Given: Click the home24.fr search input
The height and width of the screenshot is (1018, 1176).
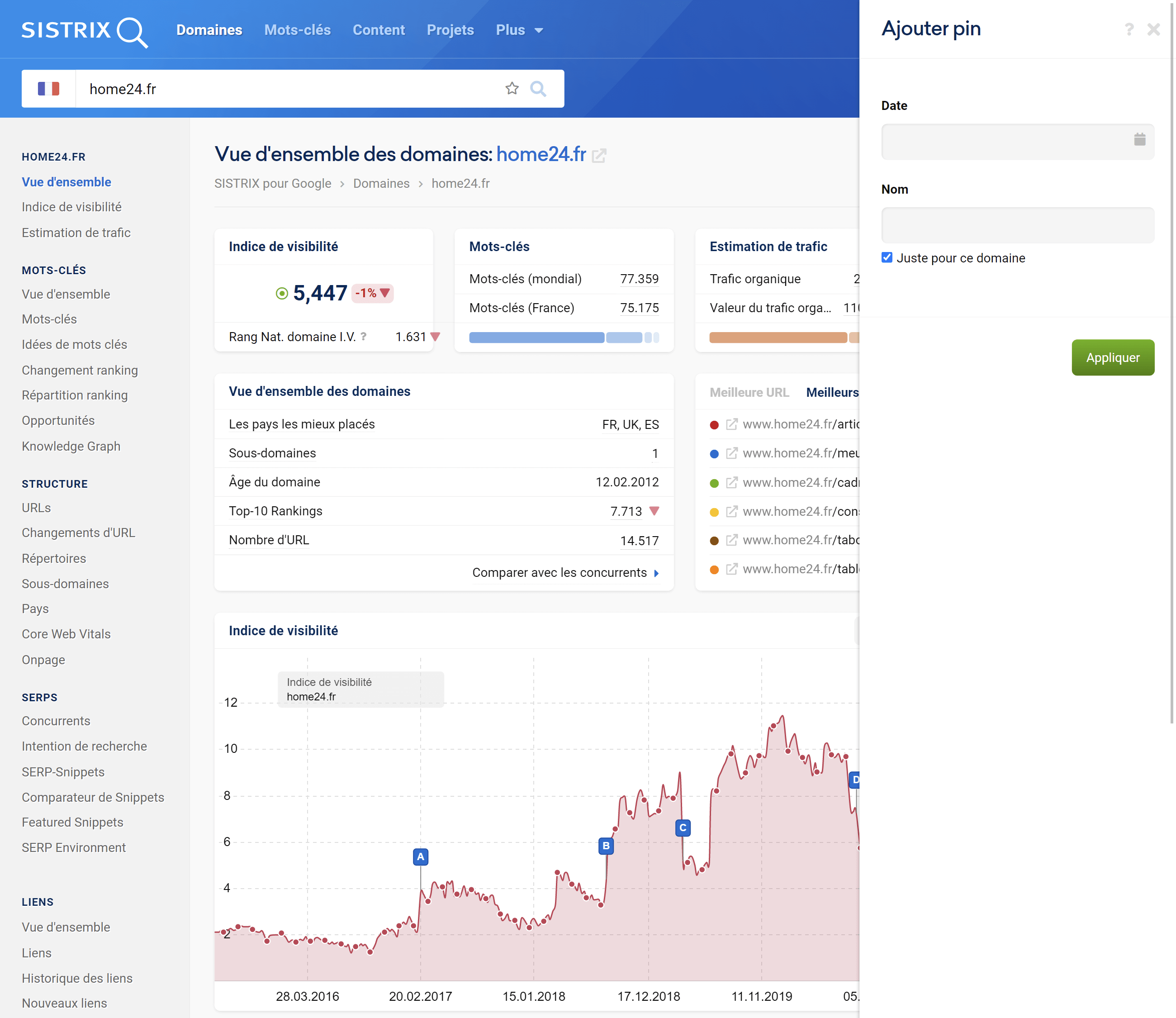Looking at the screenshot, I should [x=289, y=89].
